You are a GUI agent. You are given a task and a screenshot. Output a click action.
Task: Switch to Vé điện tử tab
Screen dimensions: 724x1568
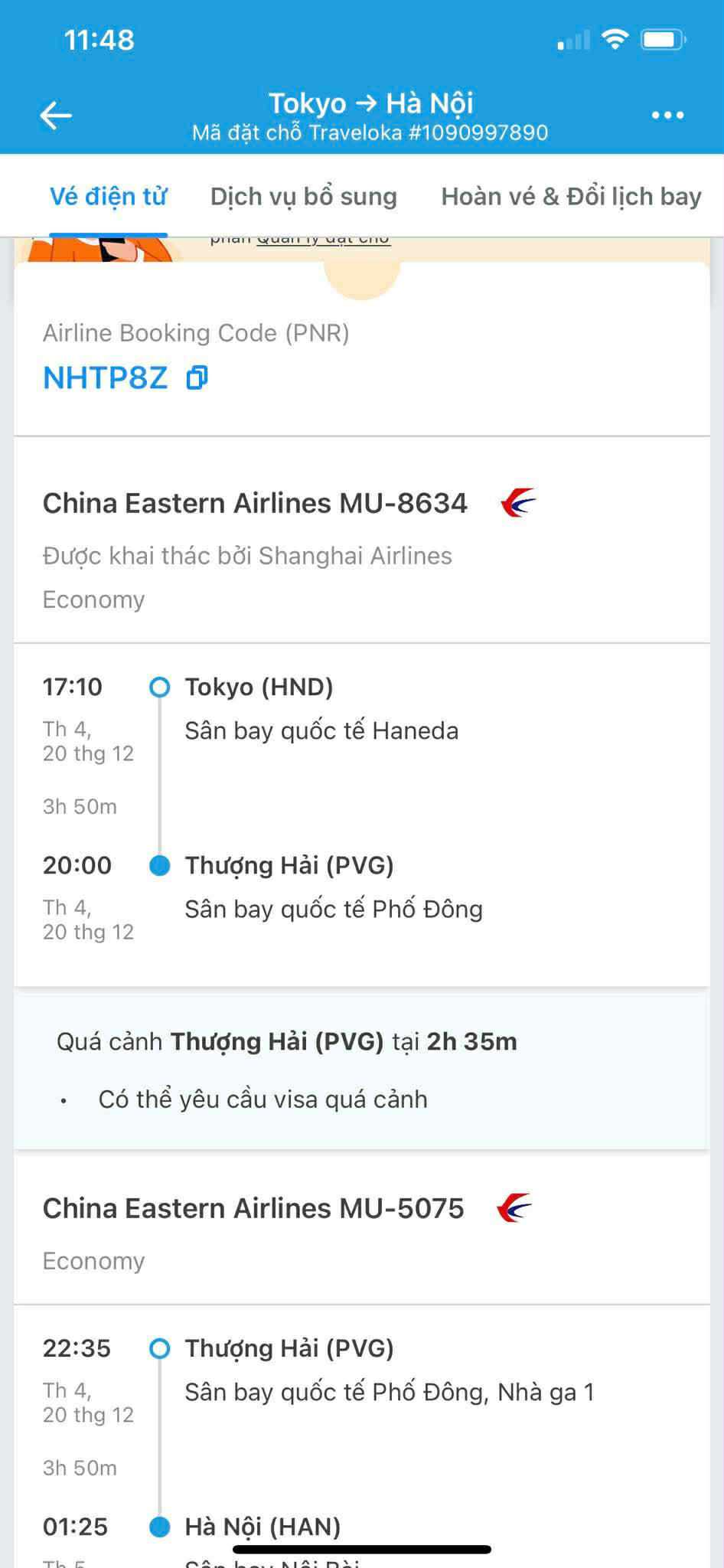(108, 197)
